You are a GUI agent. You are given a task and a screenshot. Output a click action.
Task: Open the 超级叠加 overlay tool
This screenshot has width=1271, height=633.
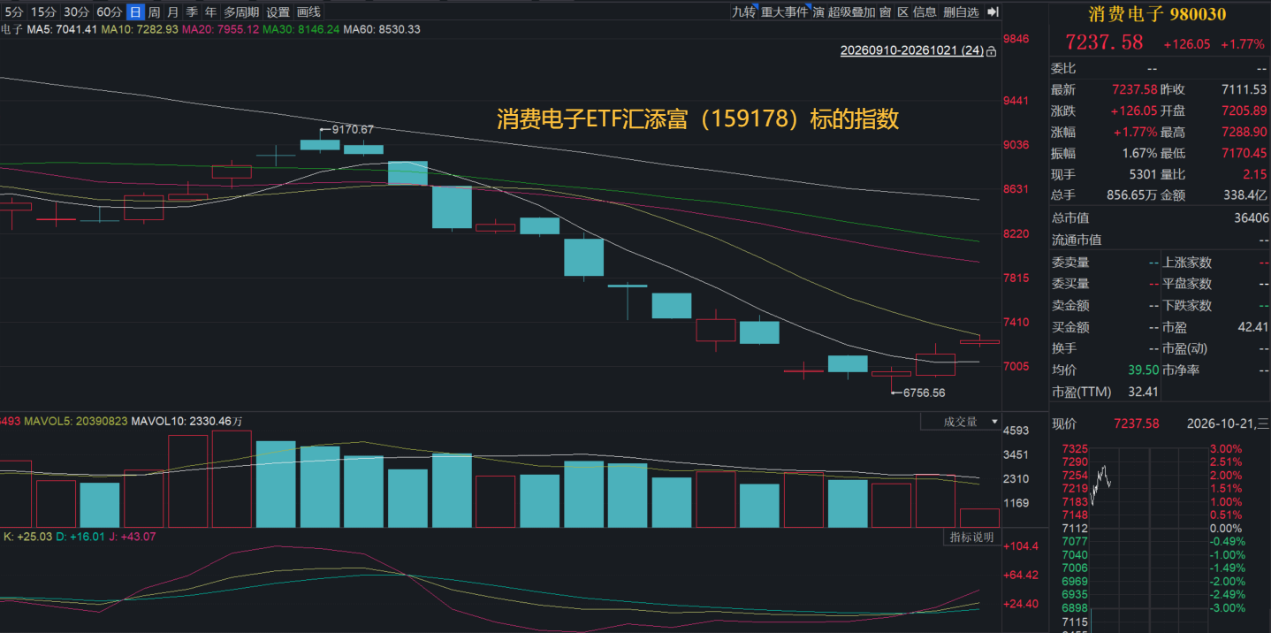coord(851,12)
